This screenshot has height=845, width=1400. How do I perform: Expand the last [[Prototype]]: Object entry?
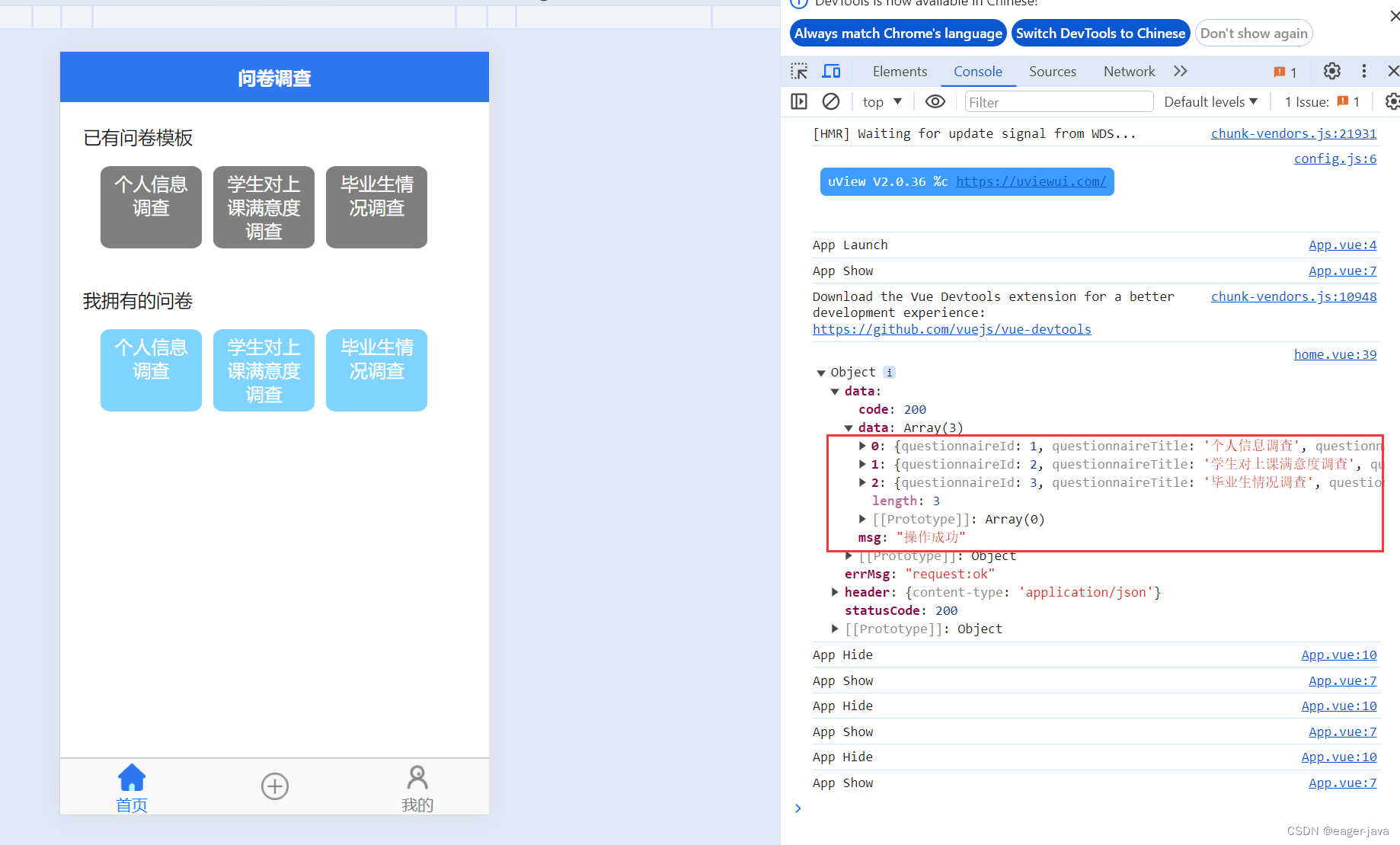coord(835,629)
